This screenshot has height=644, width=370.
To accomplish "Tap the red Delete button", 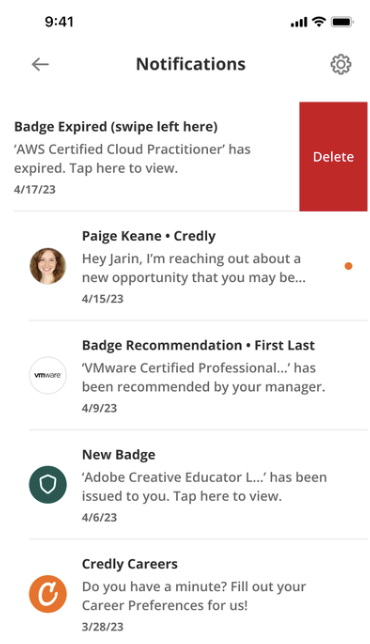I will pos(333,156).
